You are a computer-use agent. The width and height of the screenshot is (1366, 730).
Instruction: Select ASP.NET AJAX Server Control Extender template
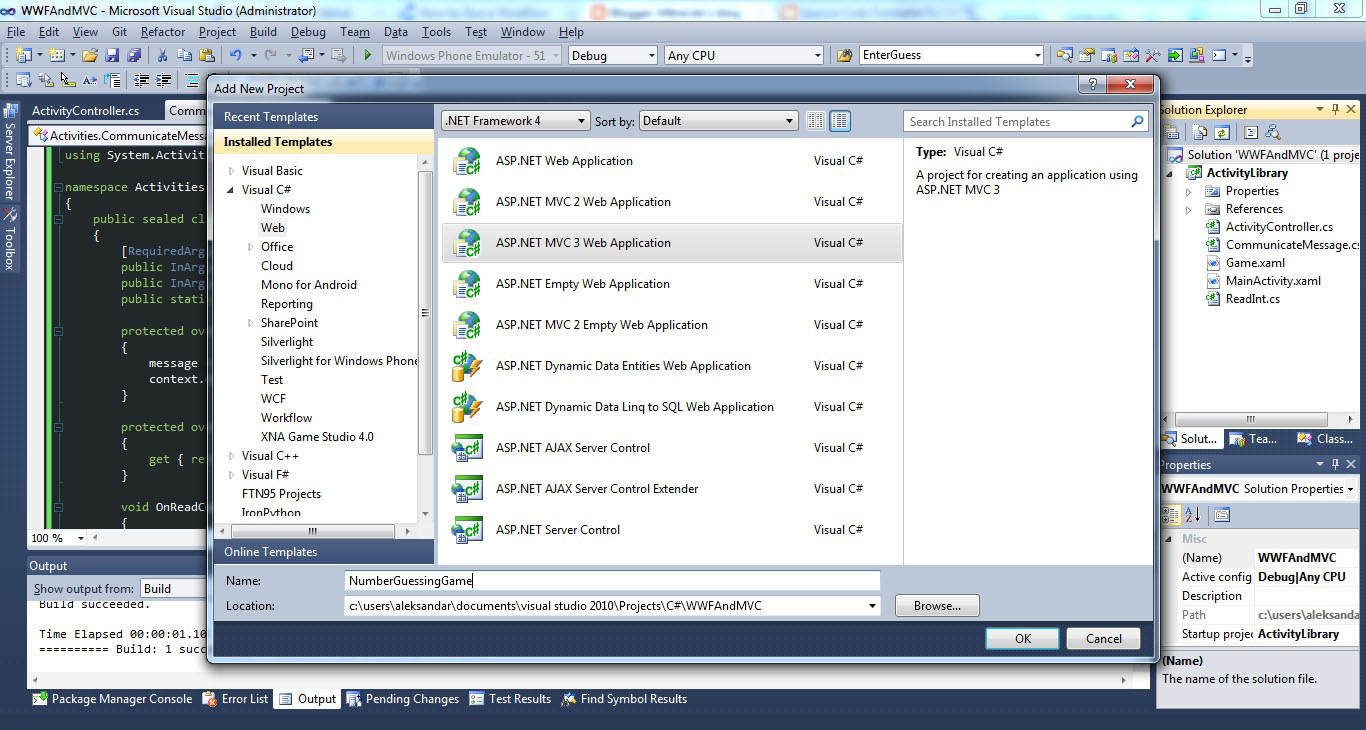[672, 489]
